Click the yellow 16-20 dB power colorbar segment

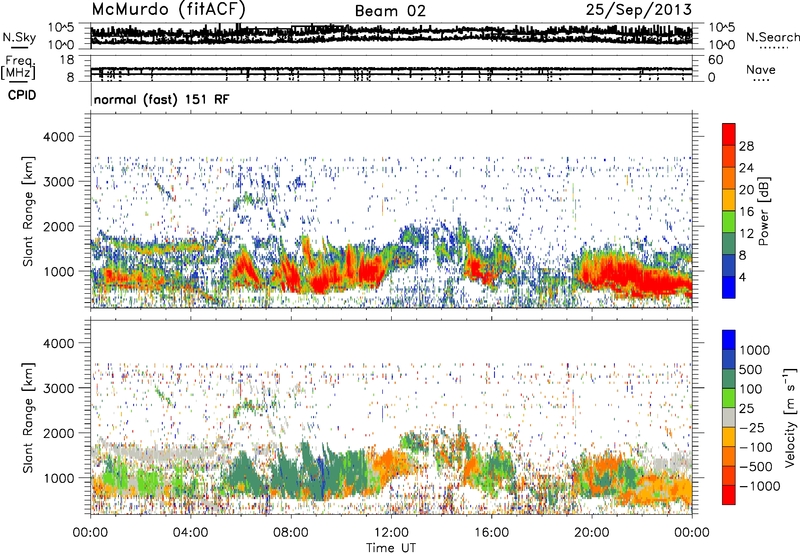coord(729,199)
